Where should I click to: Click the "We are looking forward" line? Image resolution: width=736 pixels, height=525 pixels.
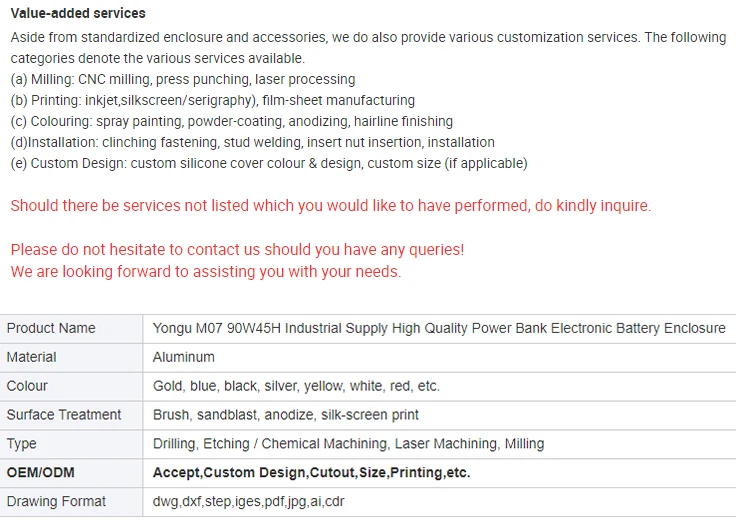[205, 271]
